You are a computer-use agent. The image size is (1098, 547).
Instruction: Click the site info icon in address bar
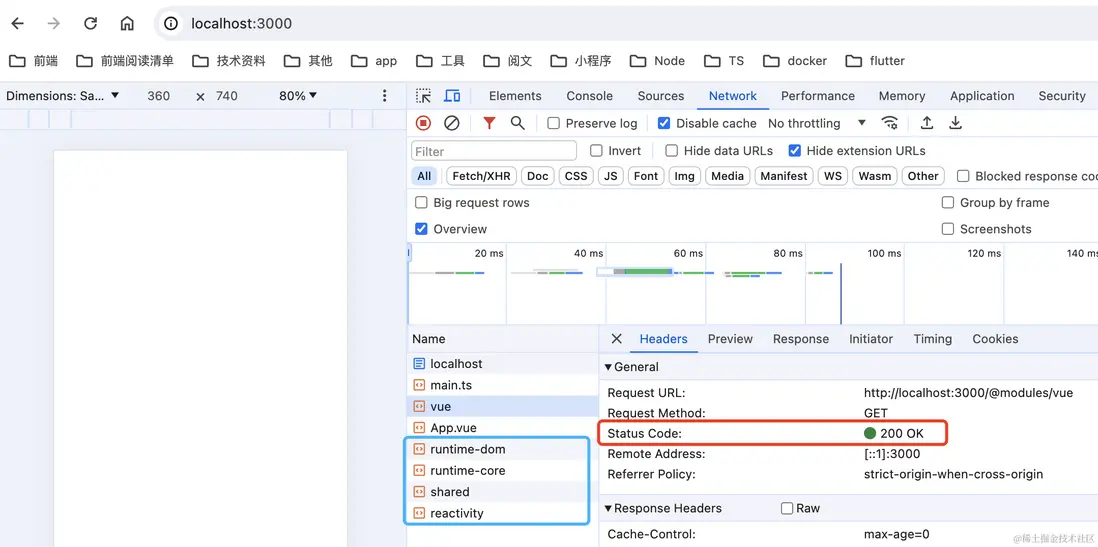coord(171,24)
